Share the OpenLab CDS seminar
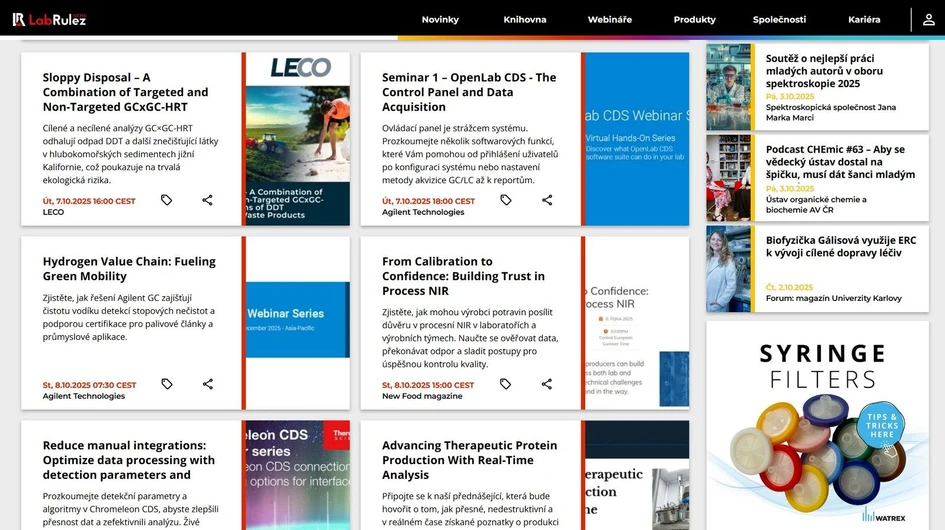945x530 pixels. point(547,200)
